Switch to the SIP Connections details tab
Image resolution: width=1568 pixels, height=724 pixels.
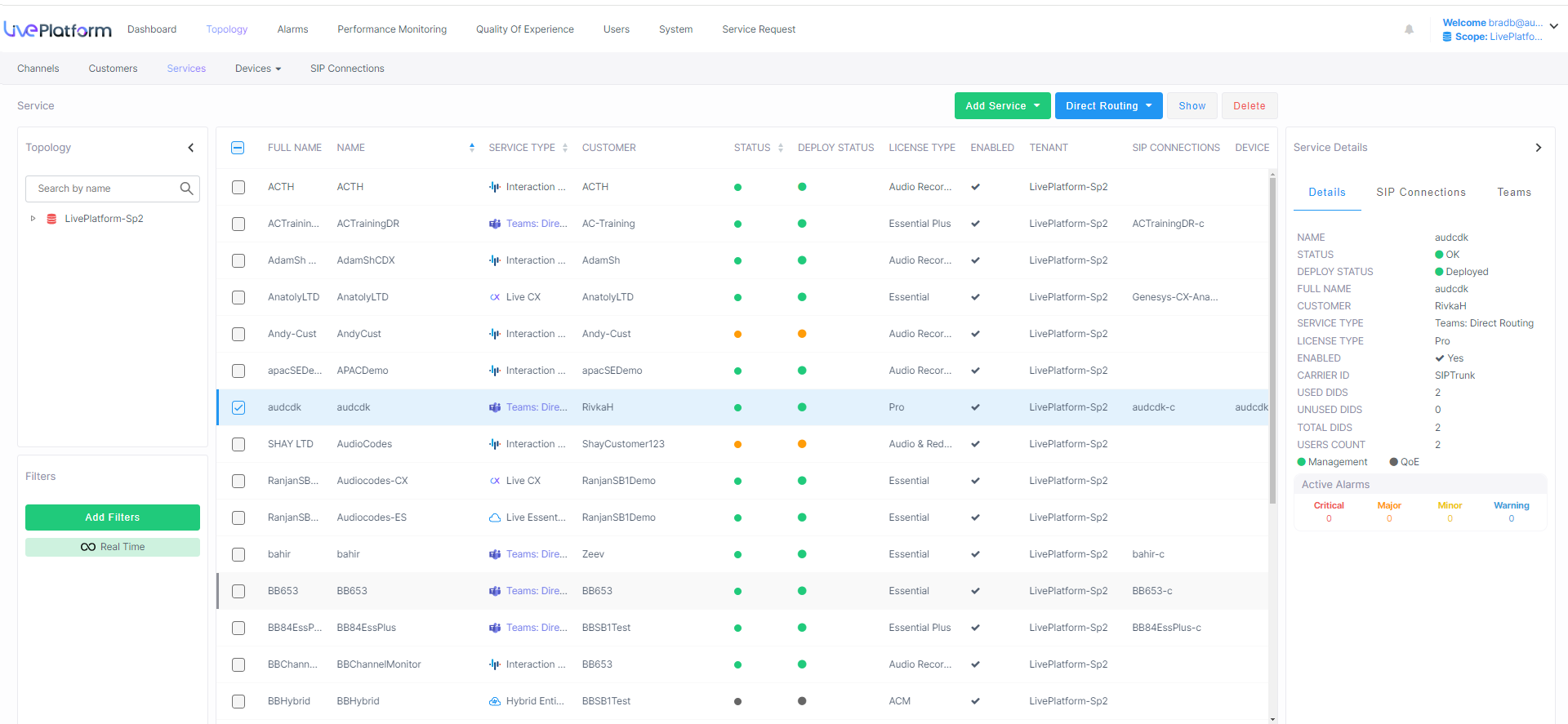click(x=1420, y=193)
